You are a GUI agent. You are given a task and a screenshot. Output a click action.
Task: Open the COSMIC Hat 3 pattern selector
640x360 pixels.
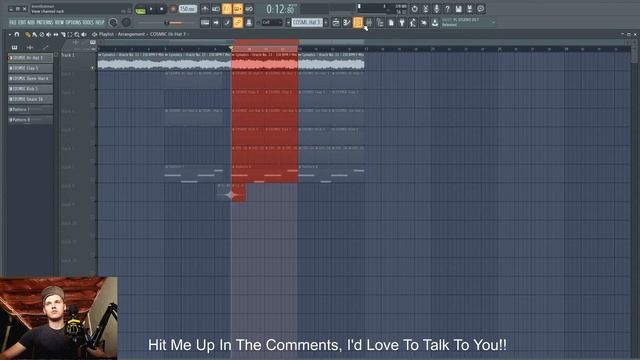pyautogui.click(x=307, y=22)
